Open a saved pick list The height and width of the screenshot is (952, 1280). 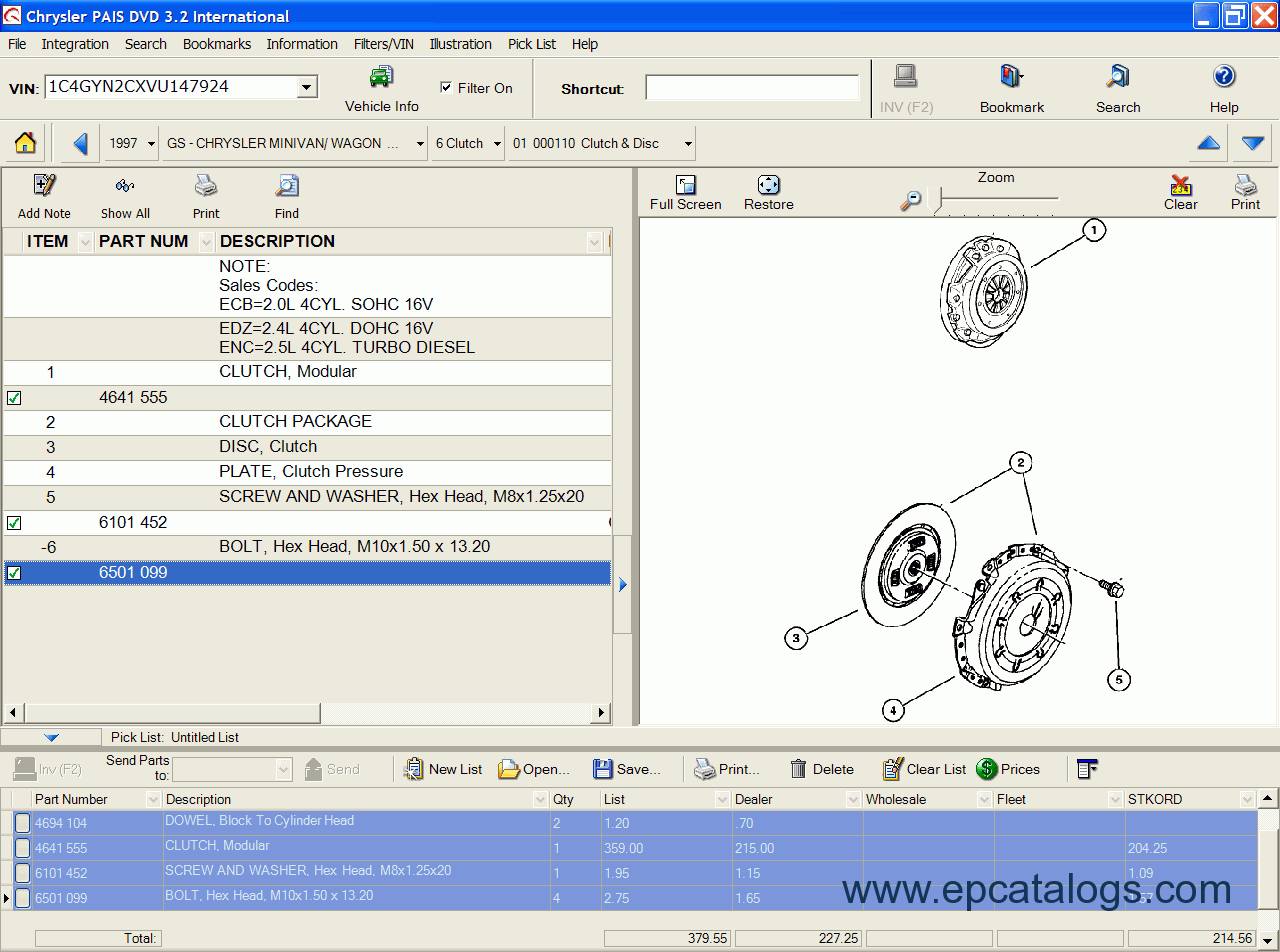[534, 769]
